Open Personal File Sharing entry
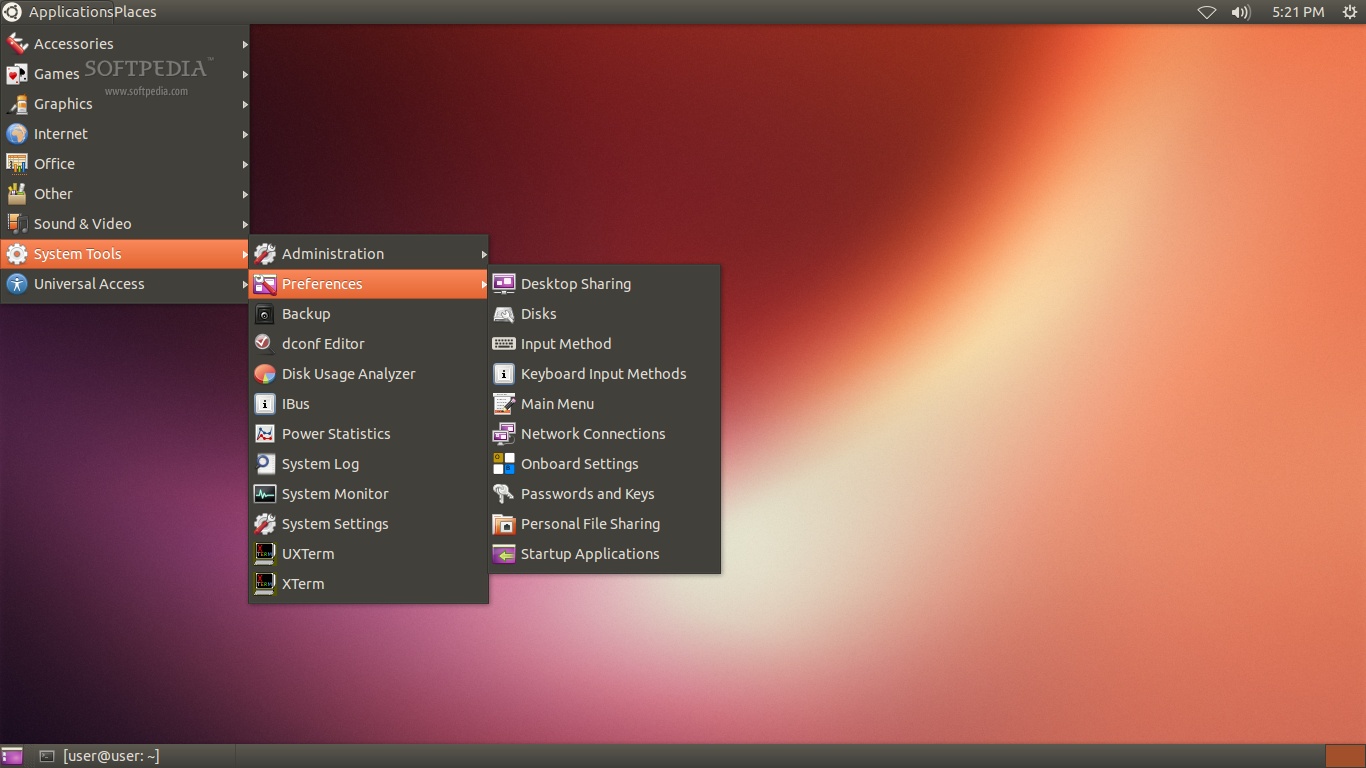Screen dimensions: 1366x768 click(x=604, y=524)
